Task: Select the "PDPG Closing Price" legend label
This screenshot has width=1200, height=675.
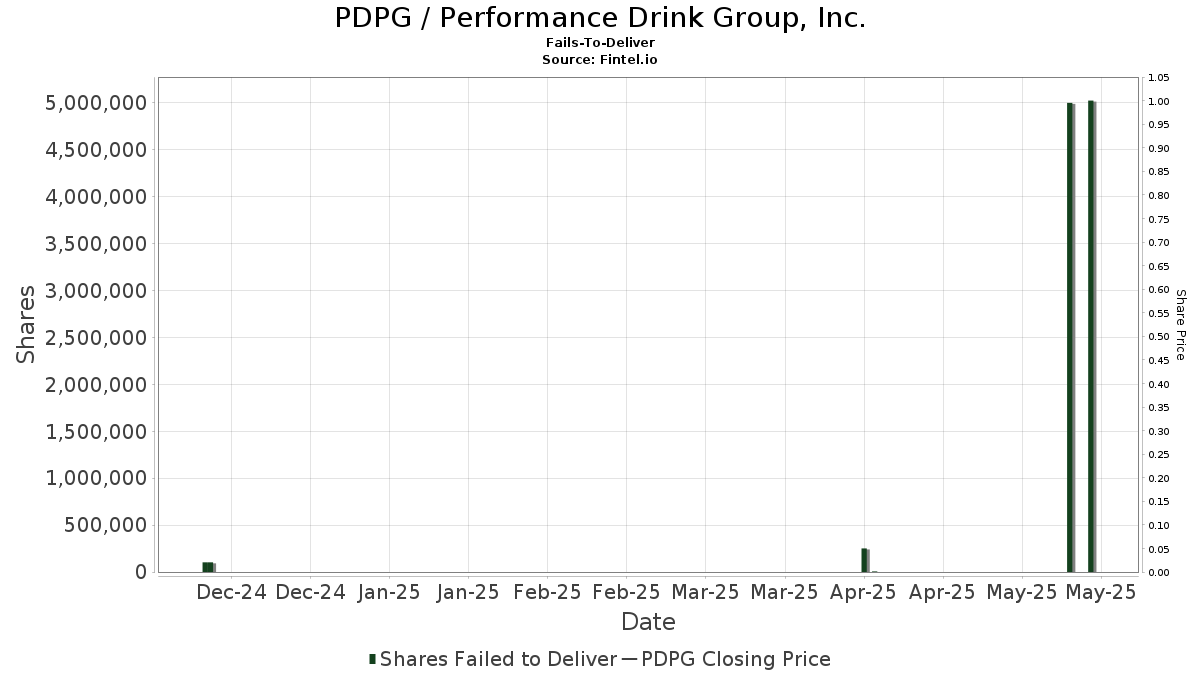Action: tap(736, 659)
